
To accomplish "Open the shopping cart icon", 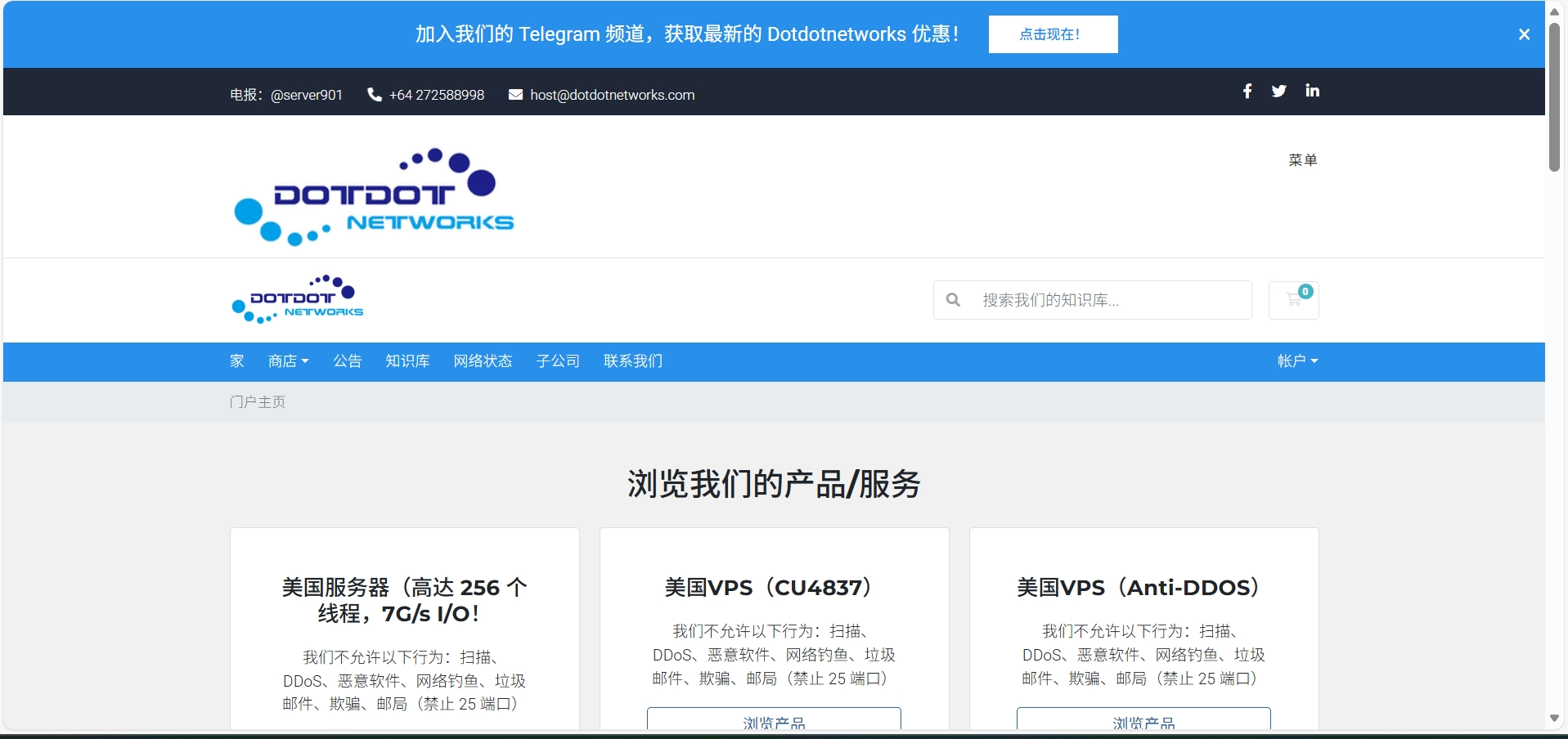I will (x=1294, y=300).
